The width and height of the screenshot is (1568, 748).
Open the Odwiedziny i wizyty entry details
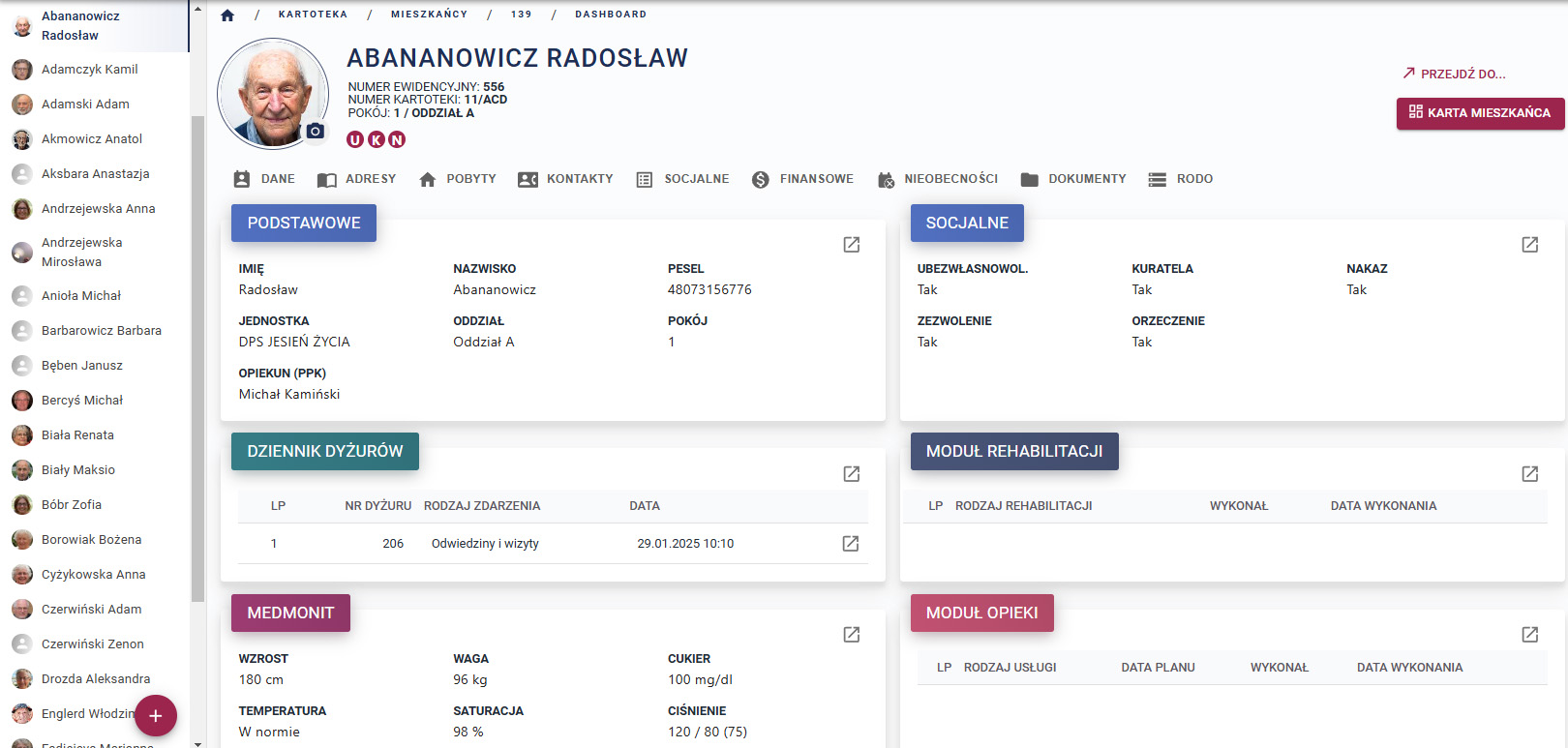[851, 544]
